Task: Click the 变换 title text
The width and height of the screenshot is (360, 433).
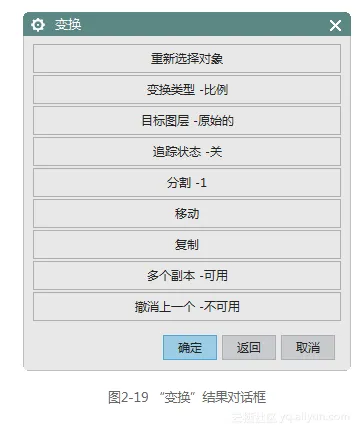Action: (x=68, y=25)
